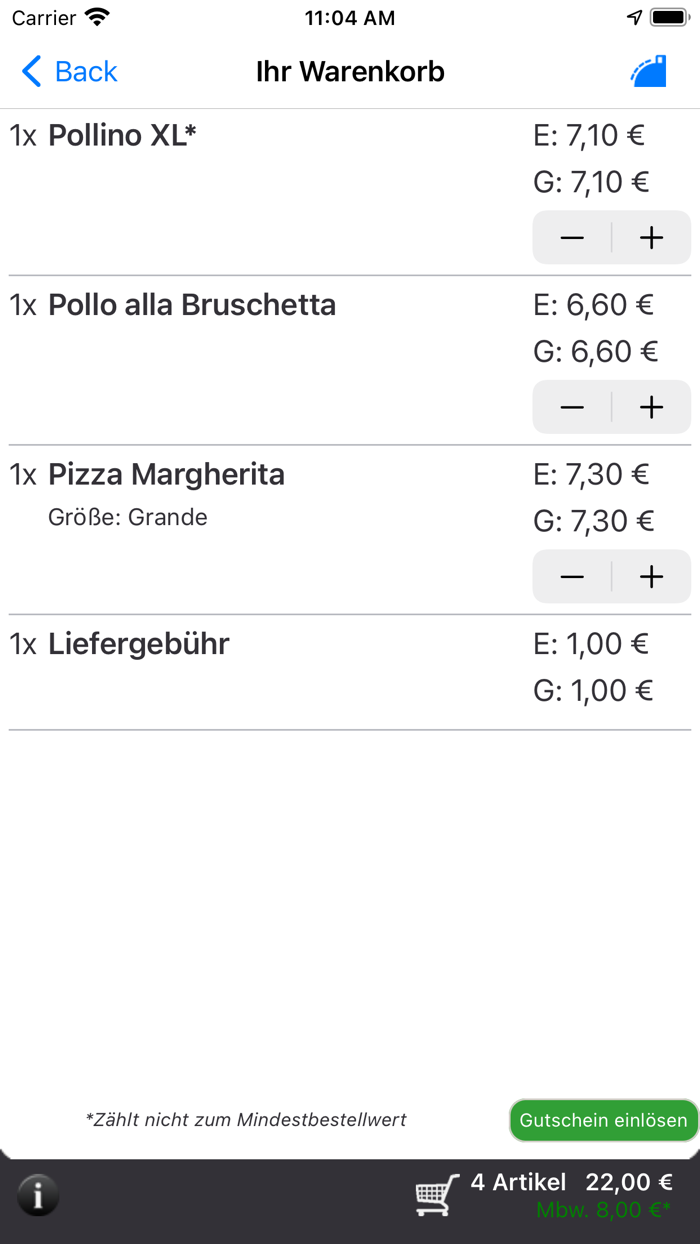
Task: Decrease quantity of Pollino XL*
Action: (571, 237)
